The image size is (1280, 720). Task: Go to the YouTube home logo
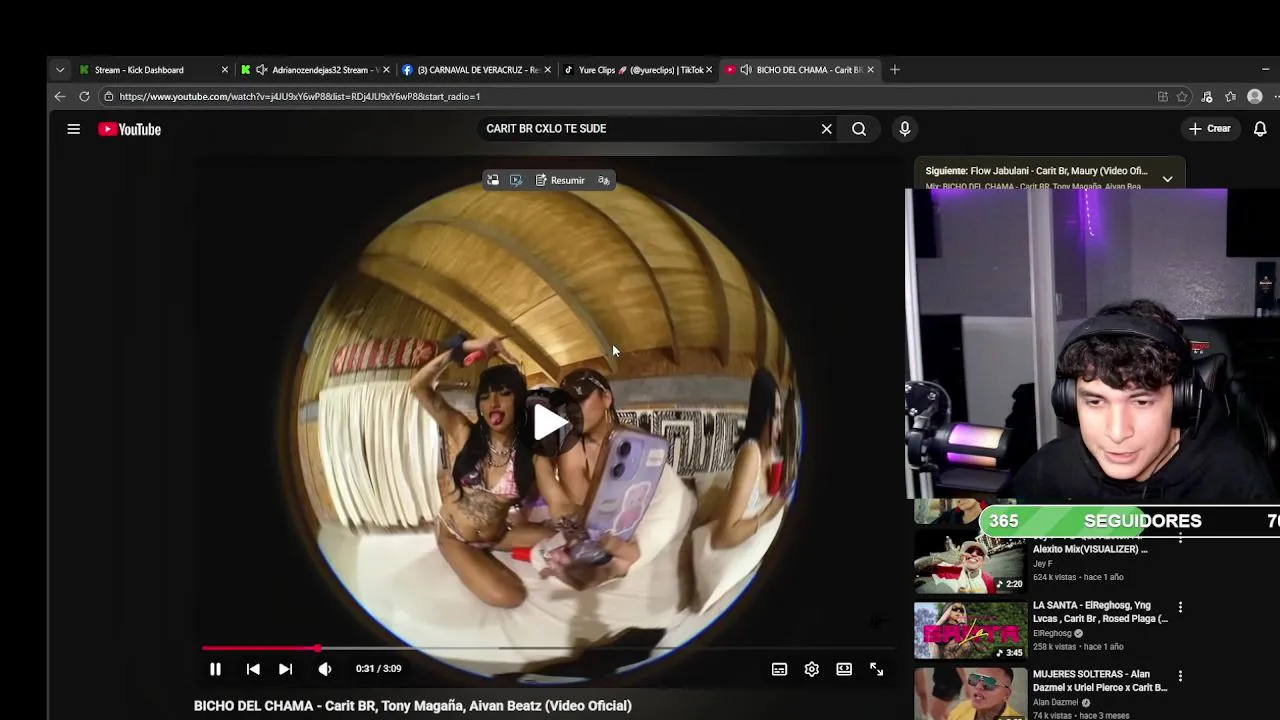pos(129,129)
